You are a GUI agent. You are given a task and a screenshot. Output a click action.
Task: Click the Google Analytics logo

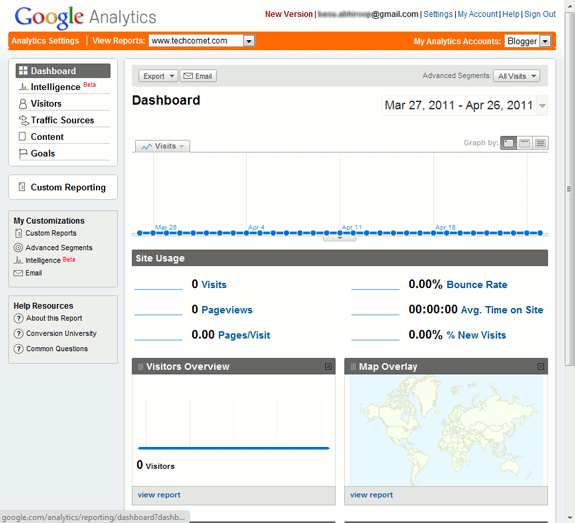[85, 17]
